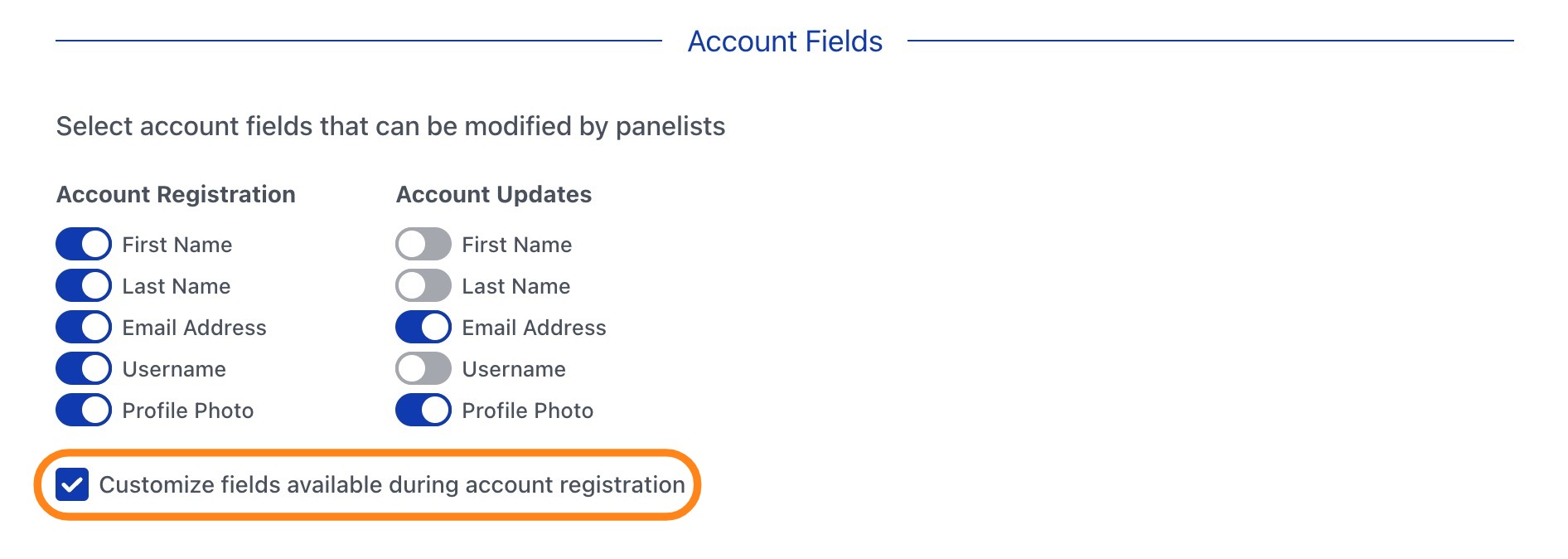This screenshot has height=559, width=1568.
Task: Click the Email Address label under Account Updates
Action: tap(534, 328)
